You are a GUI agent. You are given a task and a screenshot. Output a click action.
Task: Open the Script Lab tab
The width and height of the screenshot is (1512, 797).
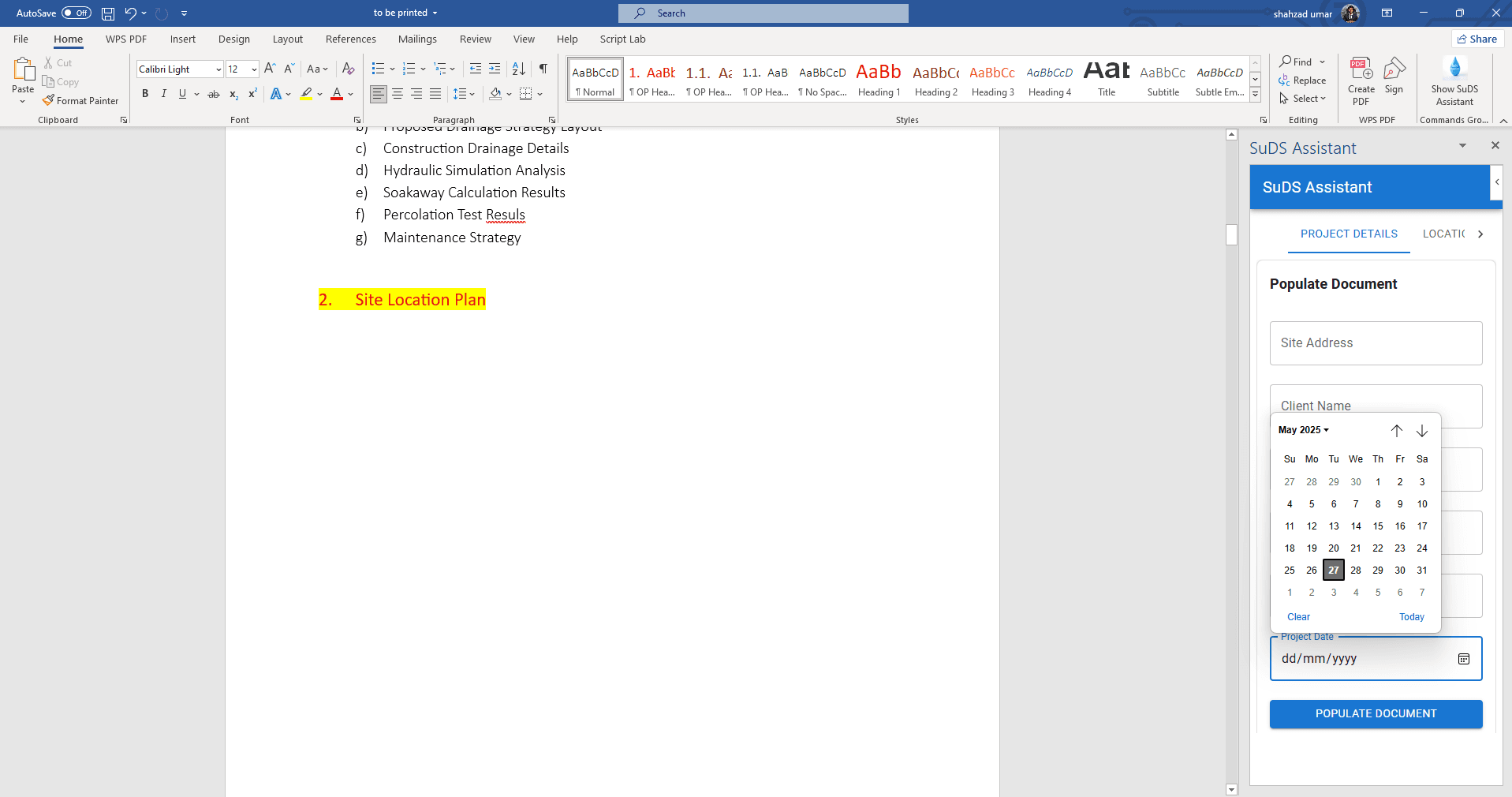pos(622,39)
